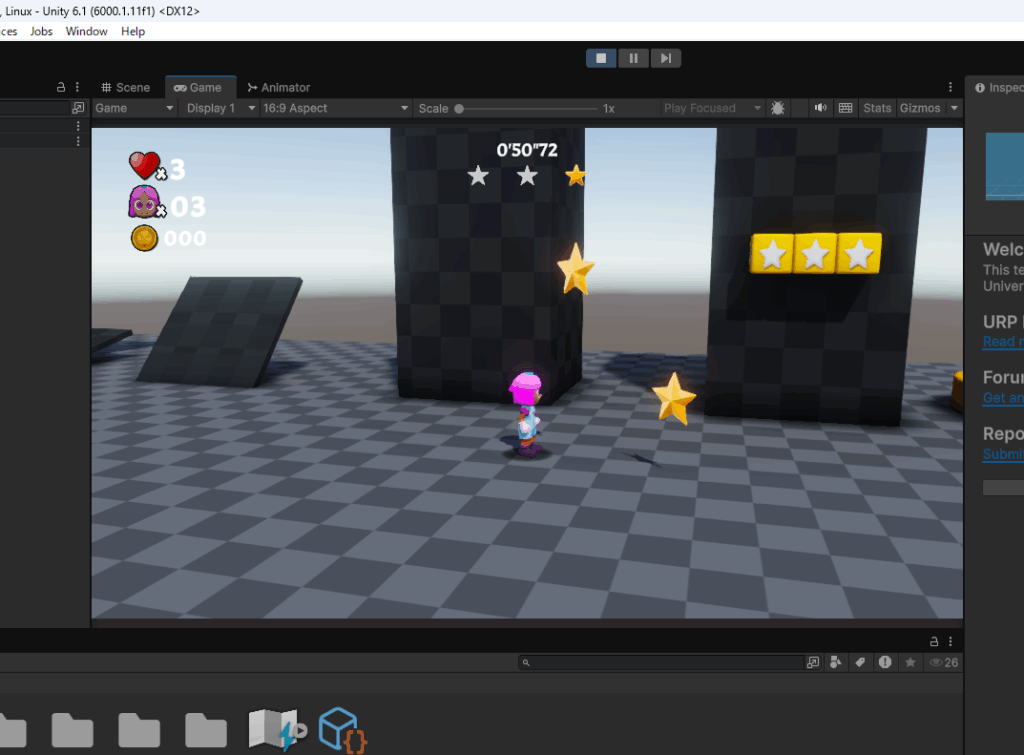The width and height of the screenshot is (1024, 755).
Task: Advance one frame with Step button
Action: tap(665, 58)
